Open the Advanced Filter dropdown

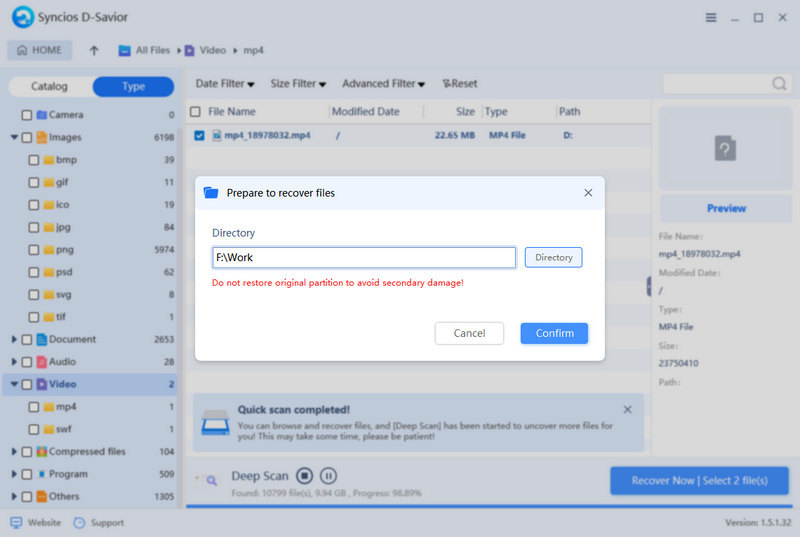pos(383,84)
